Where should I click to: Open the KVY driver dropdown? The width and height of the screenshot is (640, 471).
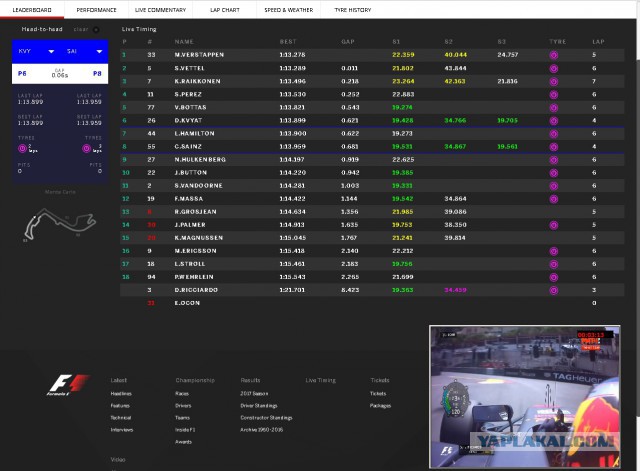point(36,51)
